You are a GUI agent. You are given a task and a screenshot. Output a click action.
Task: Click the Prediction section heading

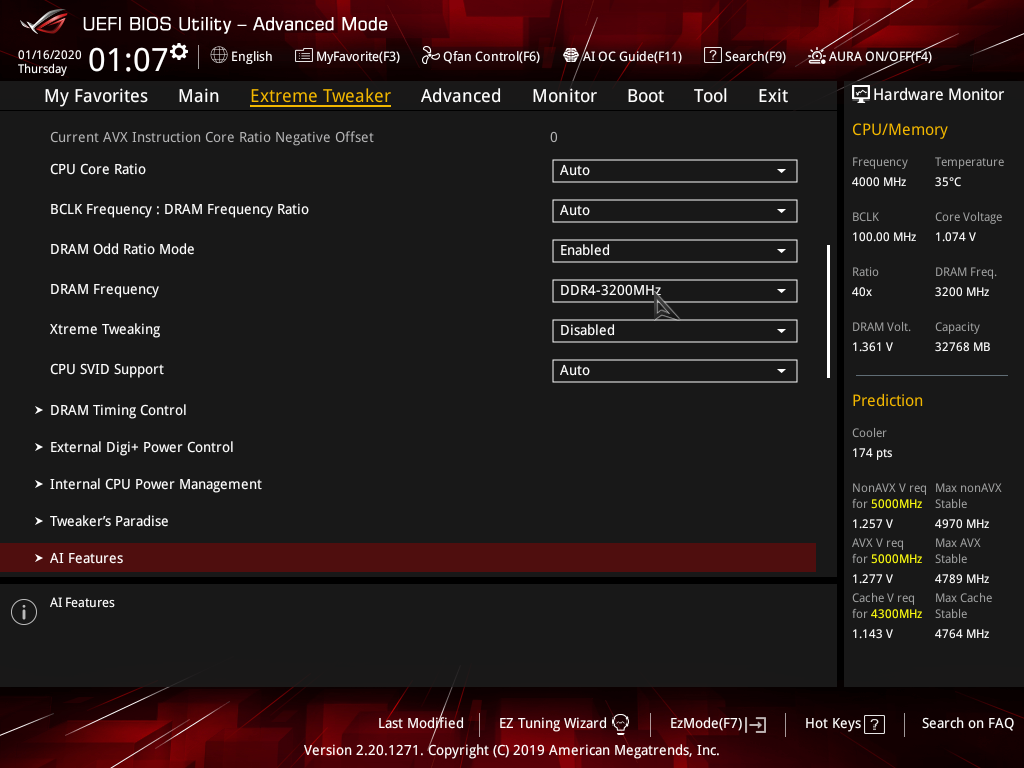pos(887,400)
